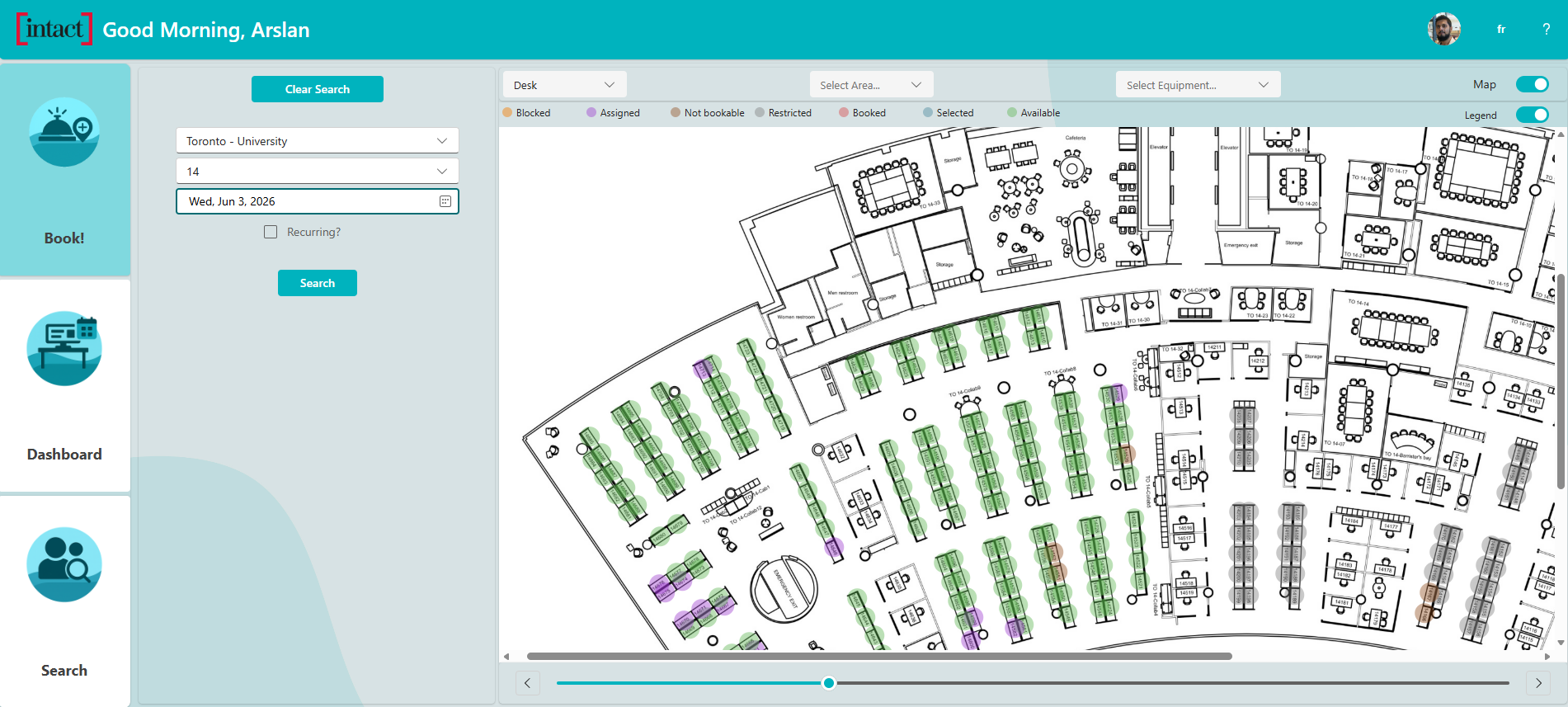1568x707 pixels.
Task: Click the Men restroom label
Action: tap(843, 293)
